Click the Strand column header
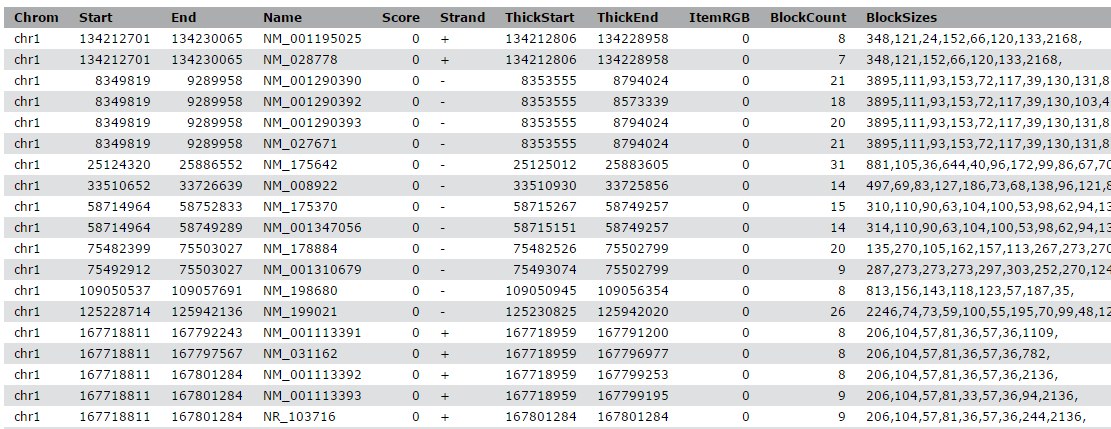The height and width of the screenshot is (429, 1111). [x=462, y=18]
